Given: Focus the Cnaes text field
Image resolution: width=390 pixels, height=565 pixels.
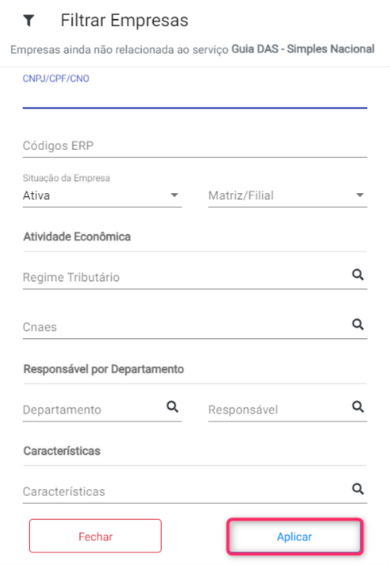Looking at the screenshot, I should point(186,327).
